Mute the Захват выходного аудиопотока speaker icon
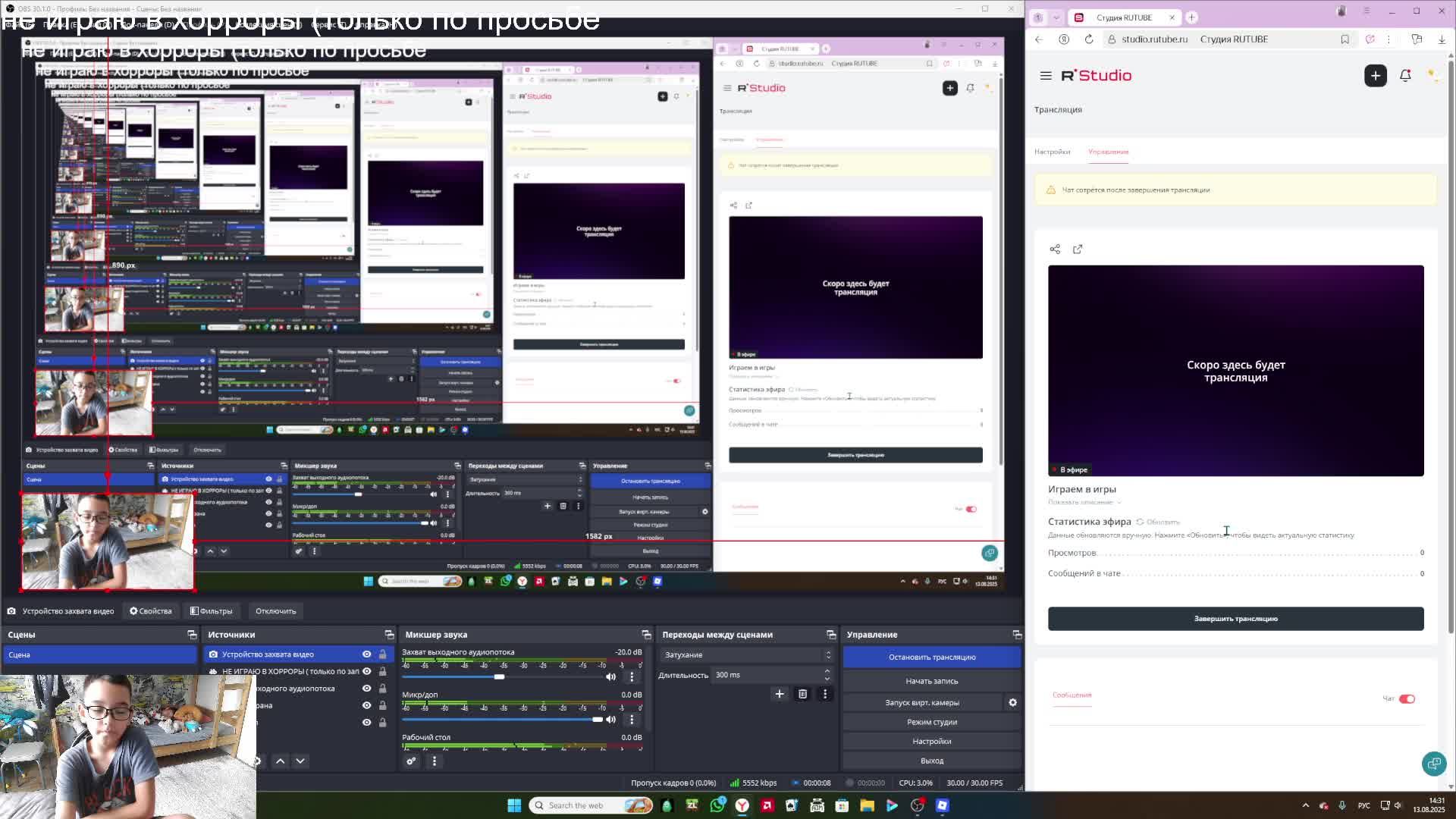The height and width of the screenshot is (819, 1456). (x=610, y=676)
